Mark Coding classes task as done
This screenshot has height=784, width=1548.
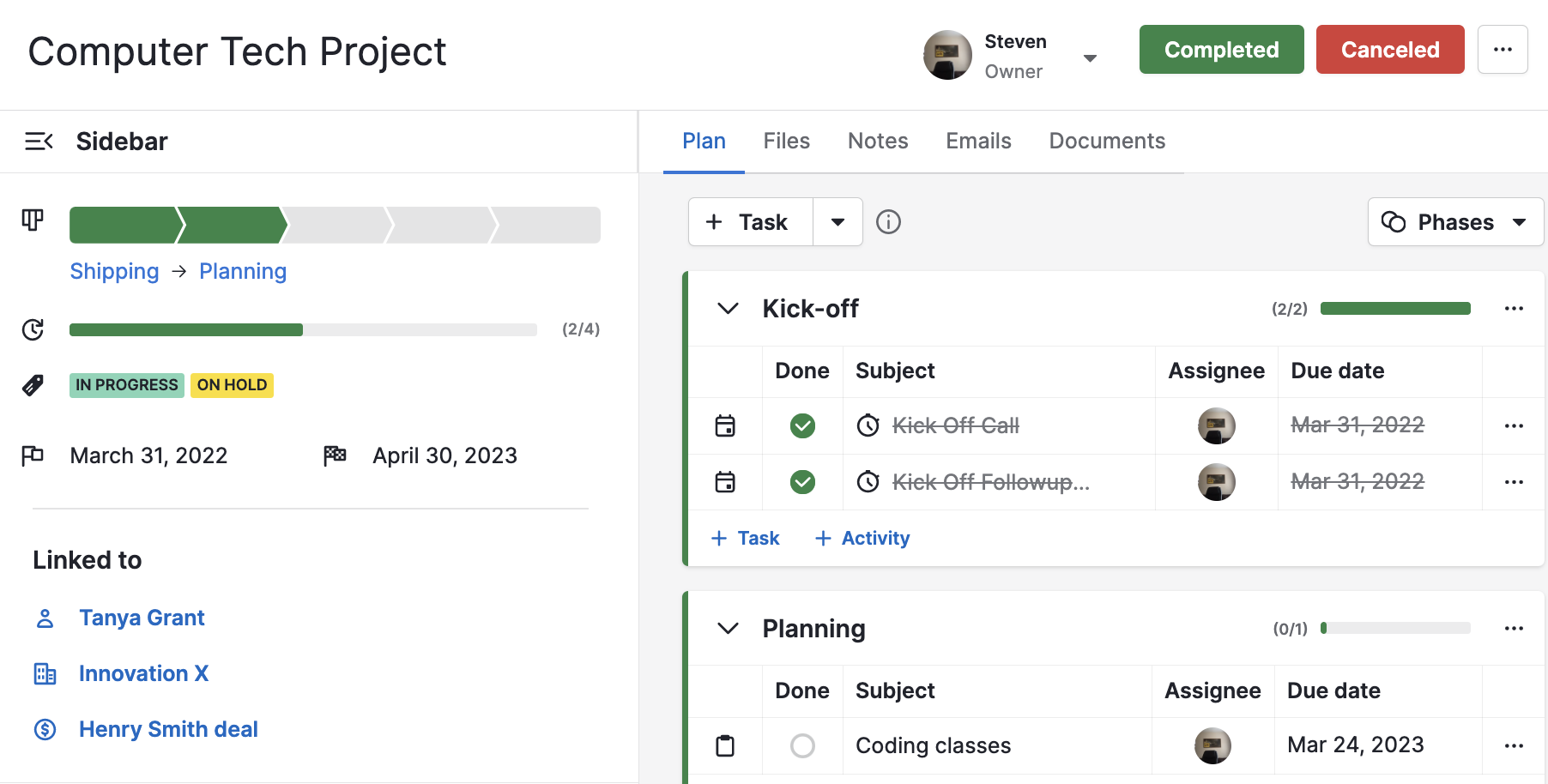click(x=801, y=745)
